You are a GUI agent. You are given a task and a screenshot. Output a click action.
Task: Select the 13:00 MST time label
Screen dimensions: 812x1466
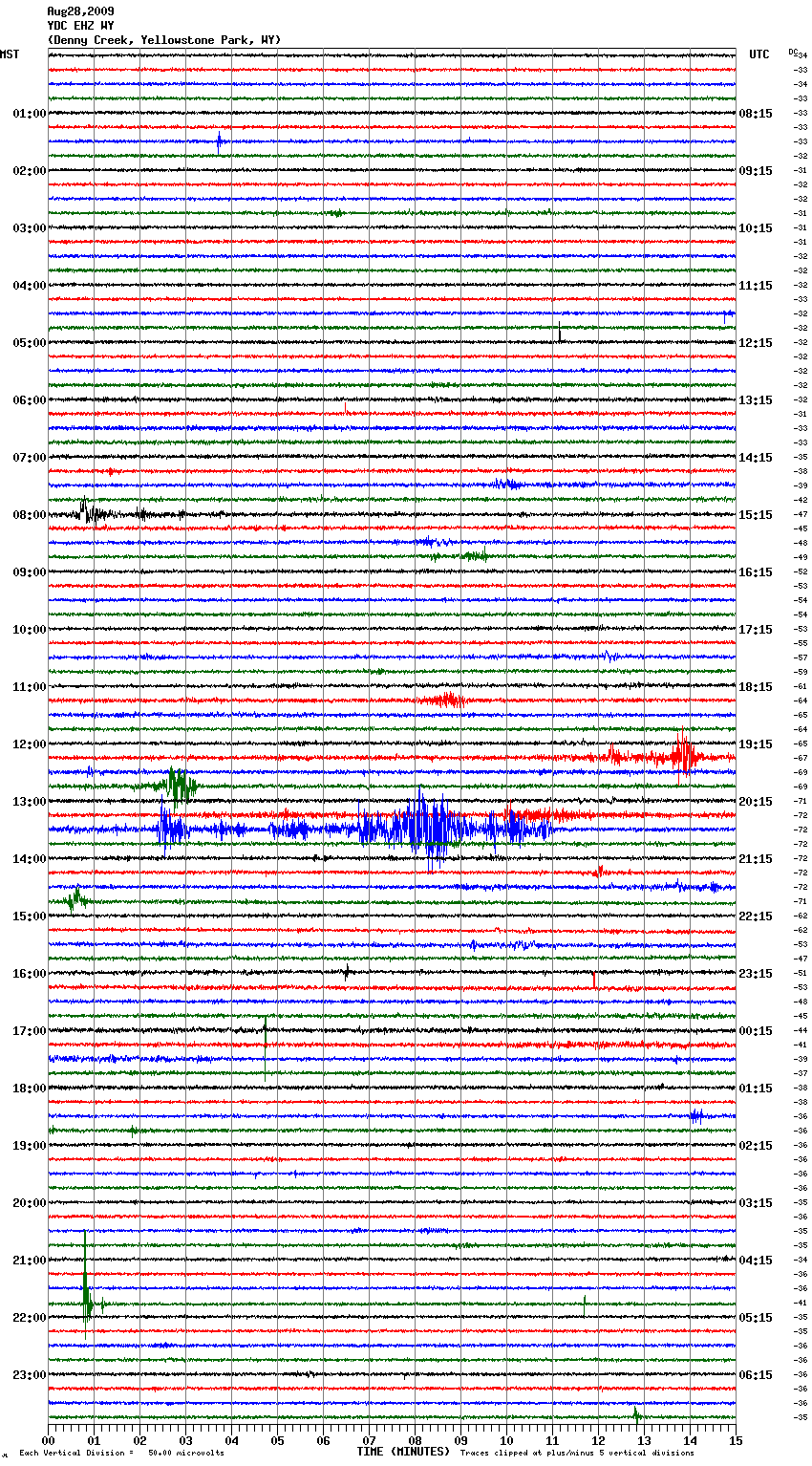30,802
